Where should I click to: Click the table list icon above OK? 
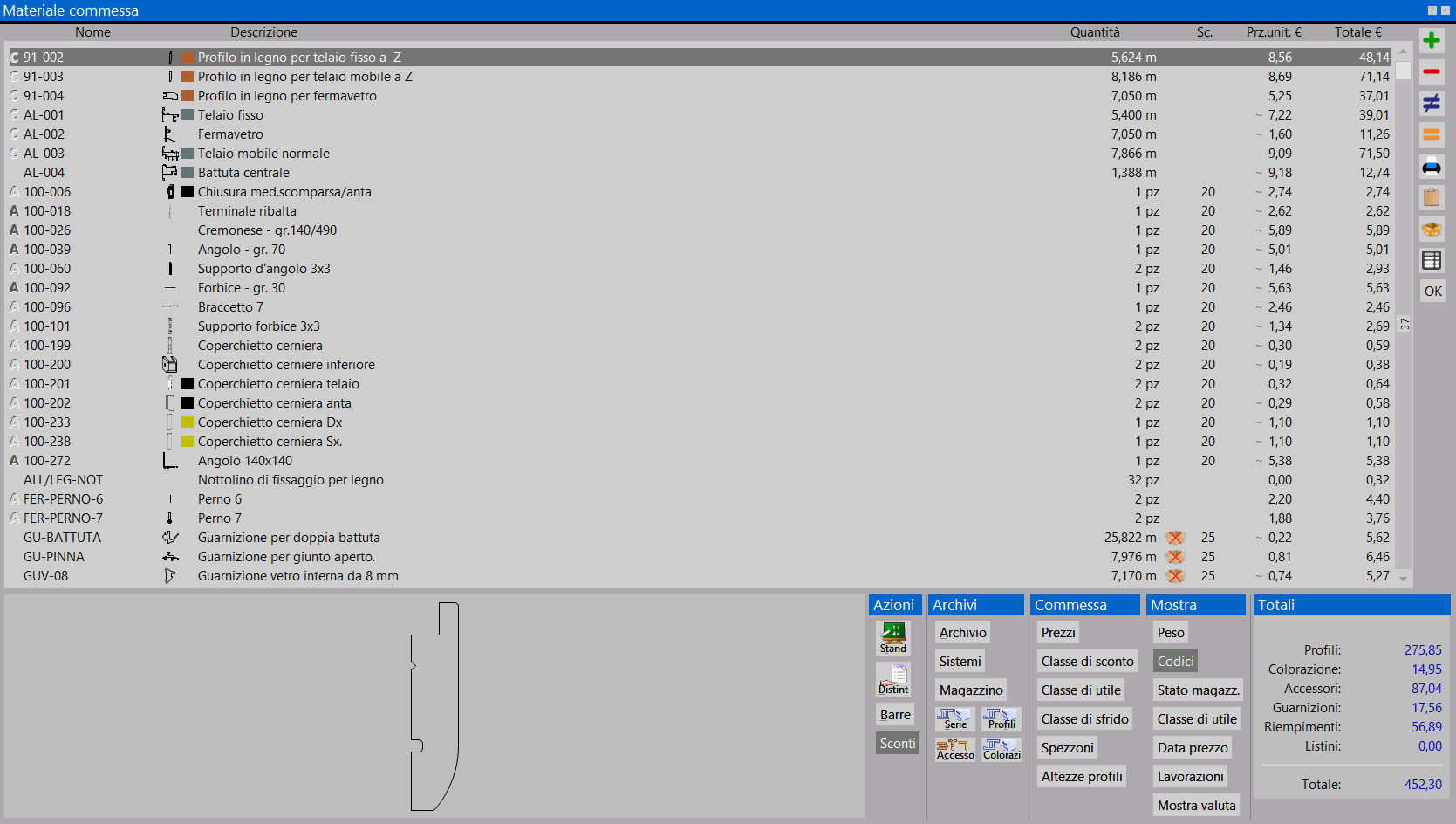1432,260
